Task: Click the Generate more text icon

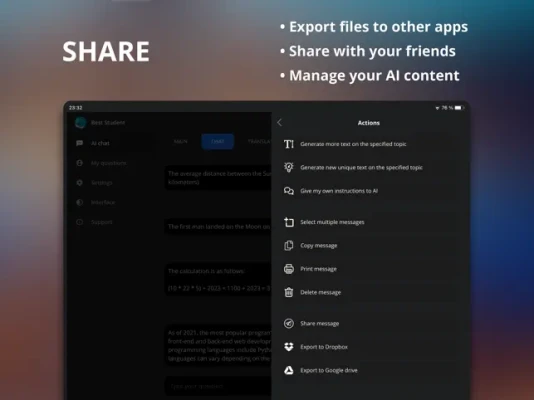Action: coord(289,144)
